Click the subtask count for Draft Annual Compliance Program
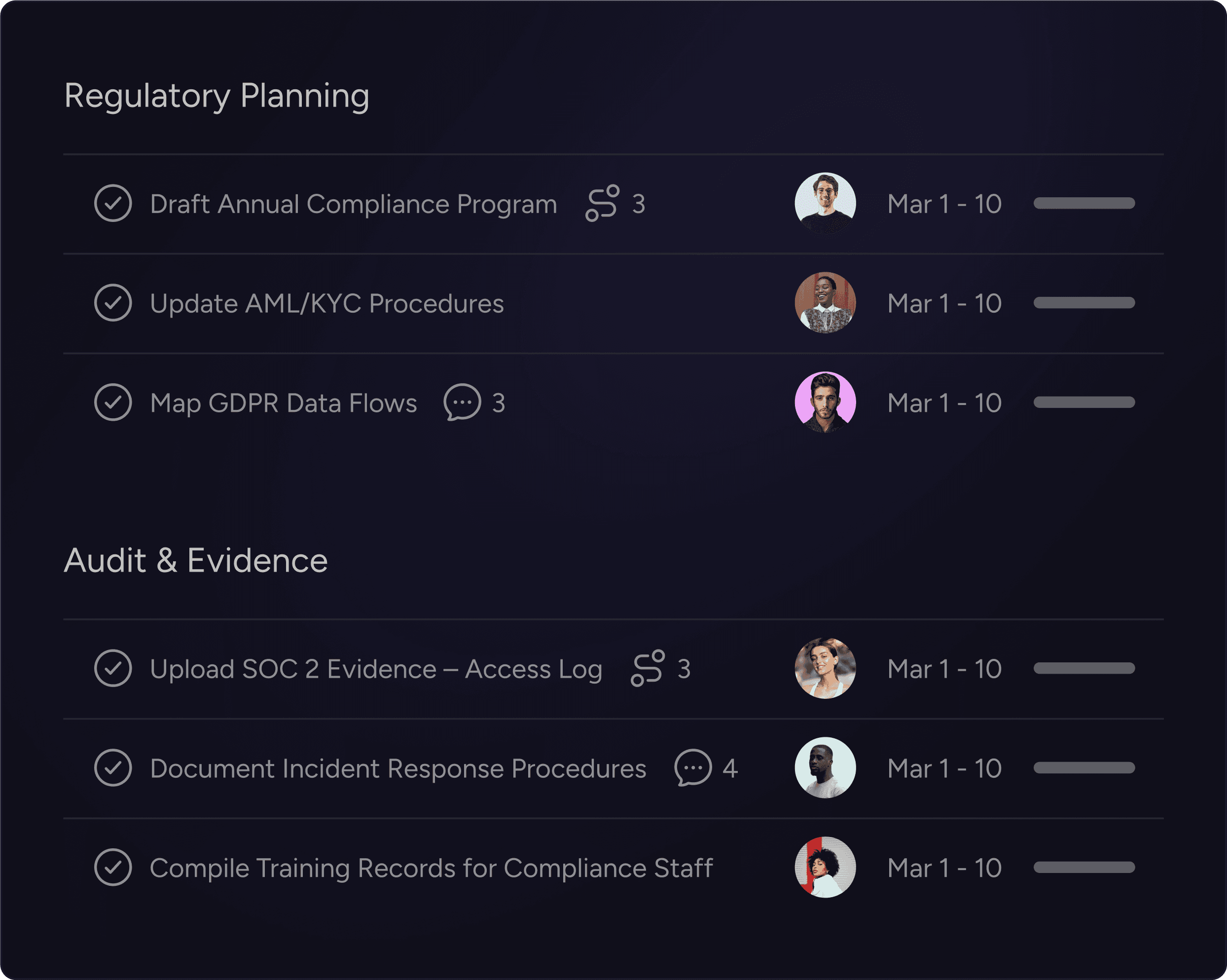 [639, 204]
